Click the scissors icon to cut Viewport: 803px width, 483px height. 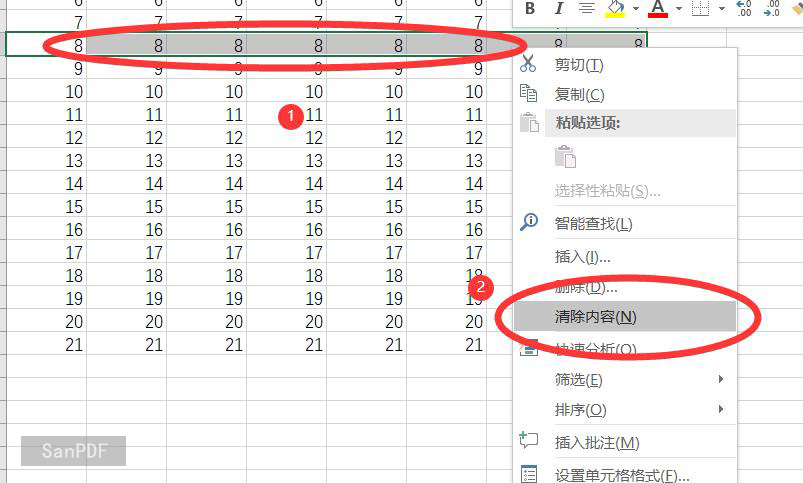[528, 63]
